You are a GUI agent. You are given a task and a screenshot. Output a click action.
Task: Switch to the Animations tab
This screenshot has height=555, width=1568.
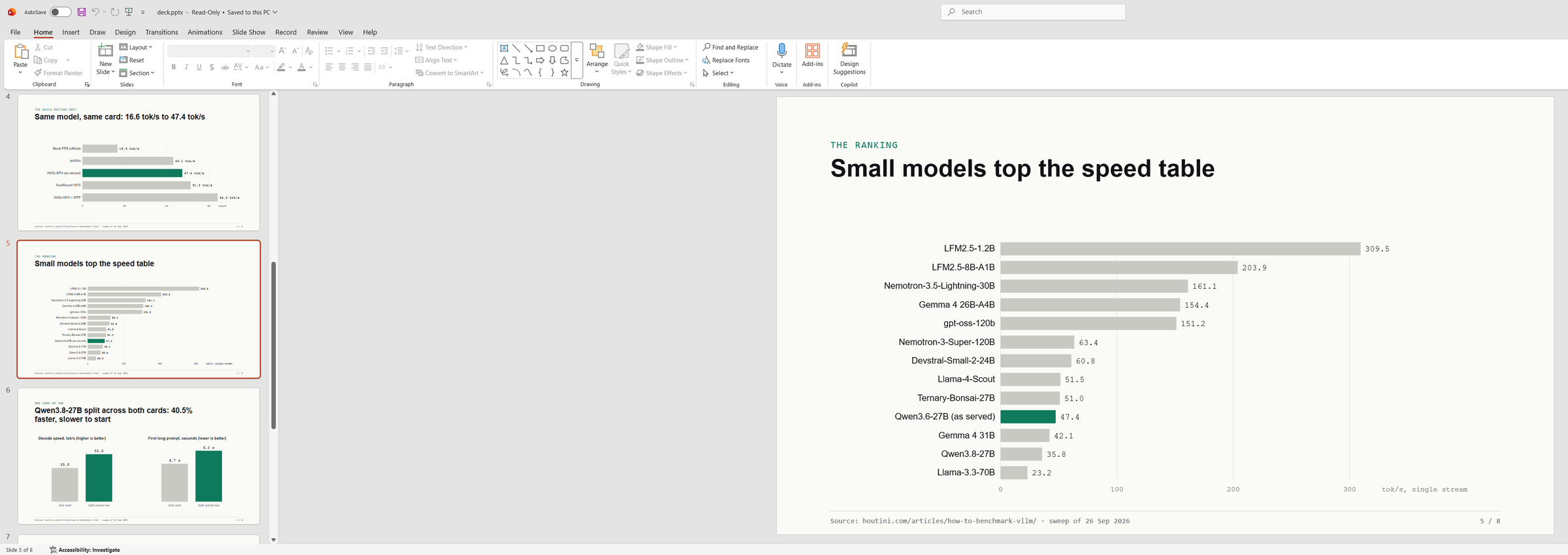[x=205, y=32]
